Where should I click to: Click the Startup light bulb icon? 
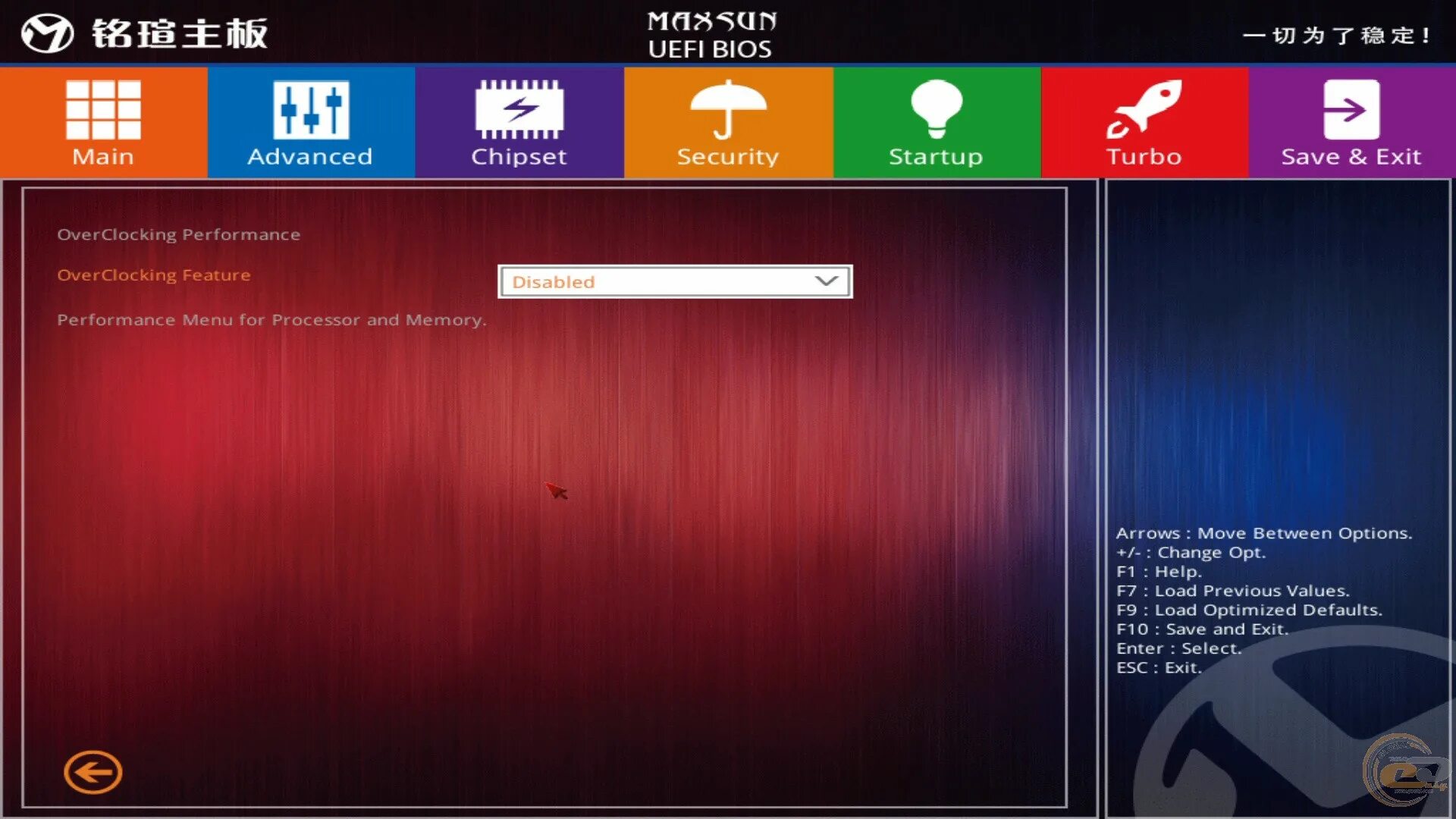[x=936, y=109]
